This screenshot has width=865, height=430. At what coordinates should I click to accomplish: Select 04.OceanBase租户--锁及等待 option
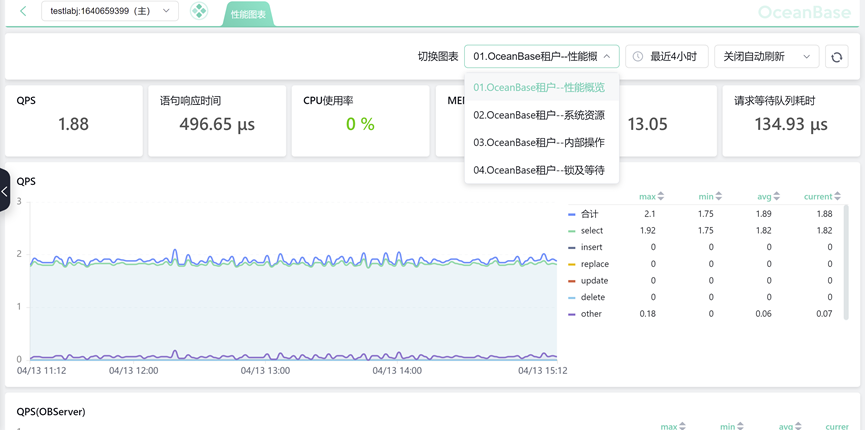pyautogui.click(x=542, y=170)
